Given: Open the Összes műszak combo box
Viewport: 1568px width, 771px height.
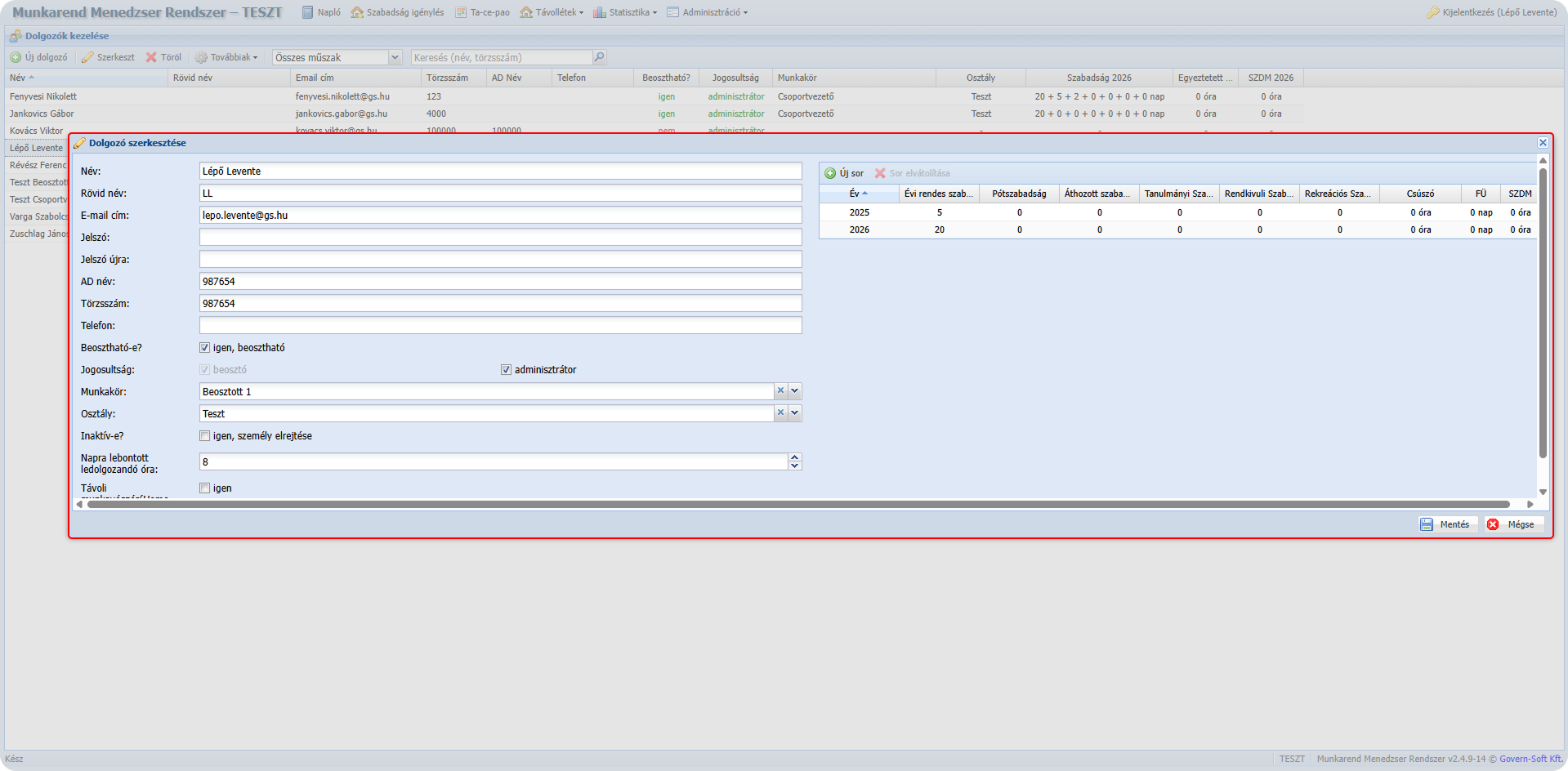Looking at the screenshot, I should coord(395,57).
